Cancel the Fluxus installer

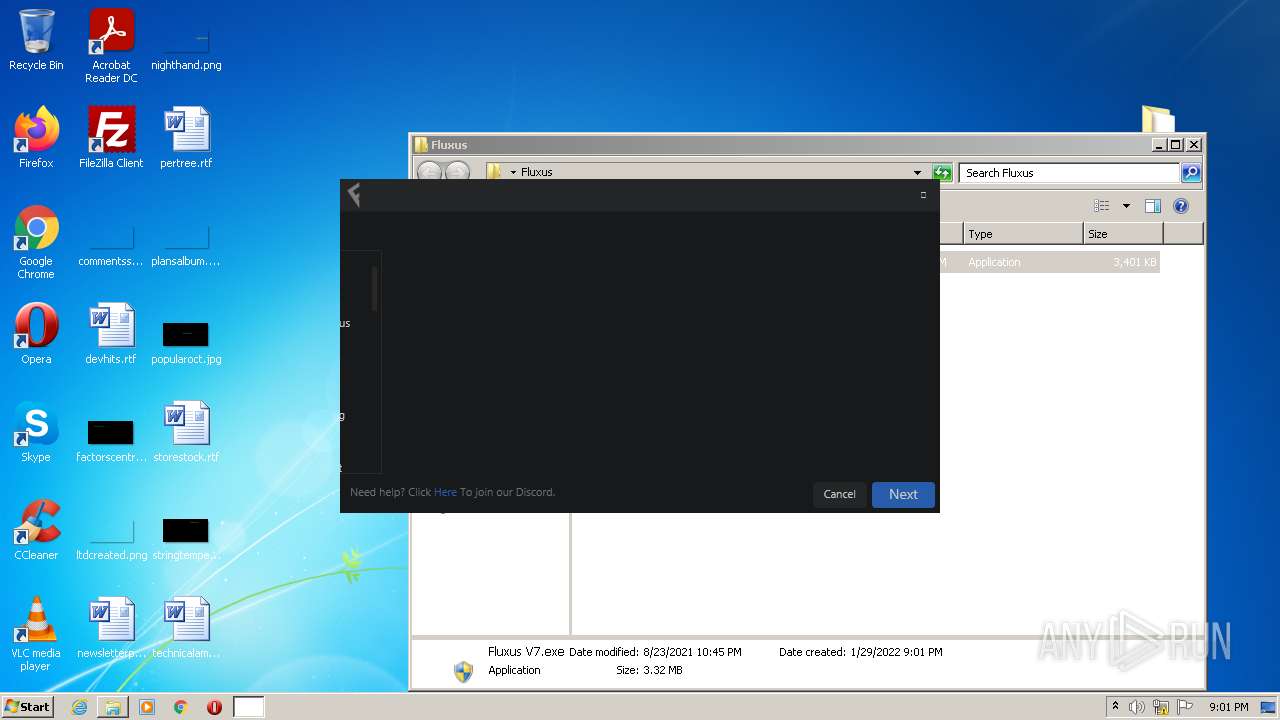[x=839, y=495]
